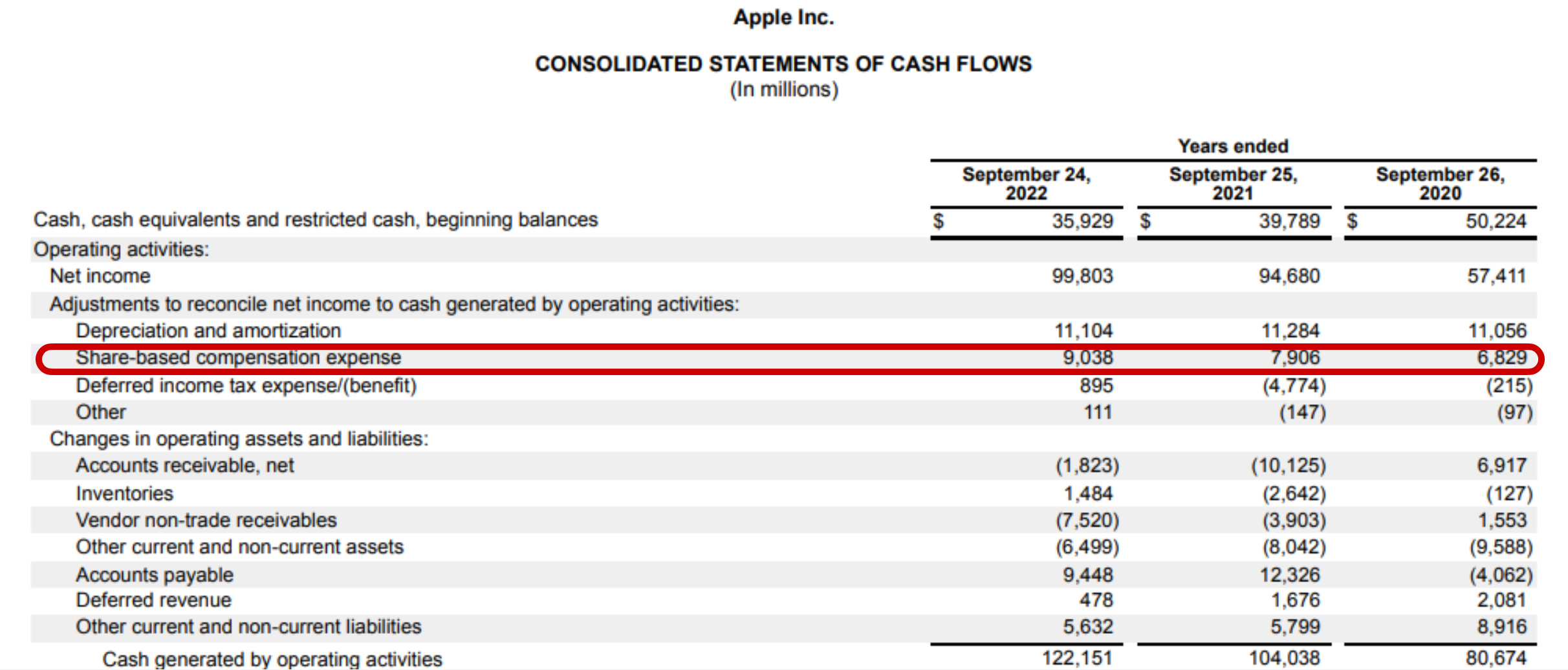Select depreciation value 11,056
Viewport: 1568px width, 670px height.
1497,331
